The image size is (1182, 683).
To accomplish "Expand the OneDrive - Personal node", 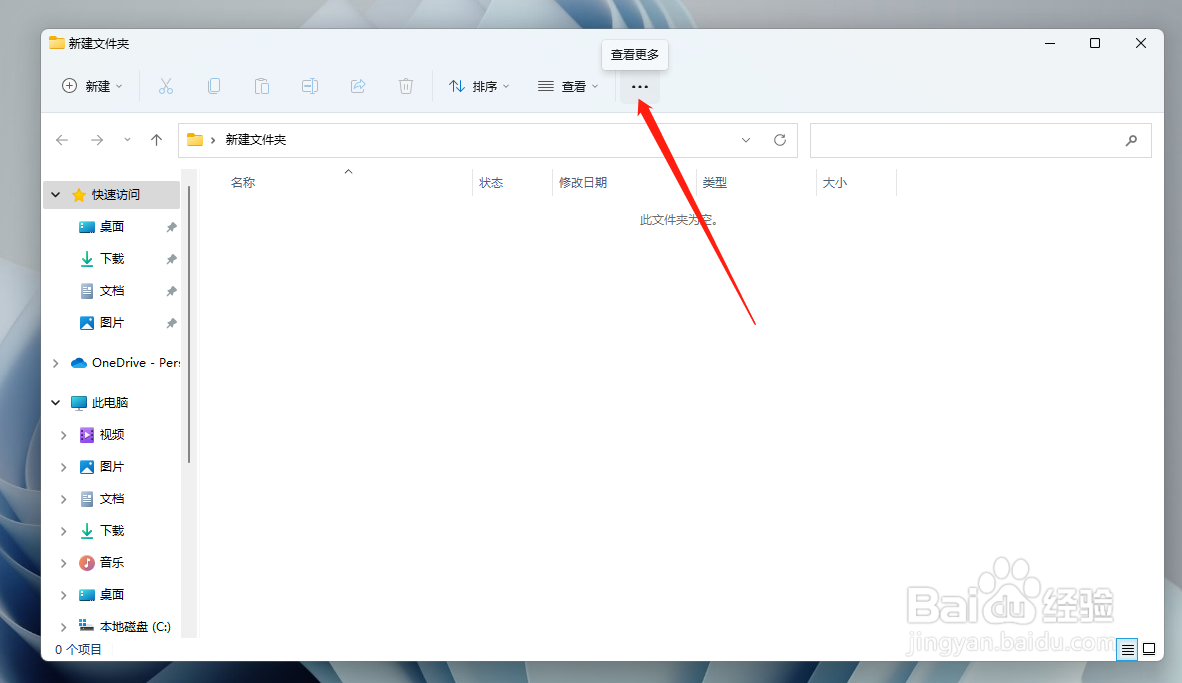I will (x=56, y=363).
